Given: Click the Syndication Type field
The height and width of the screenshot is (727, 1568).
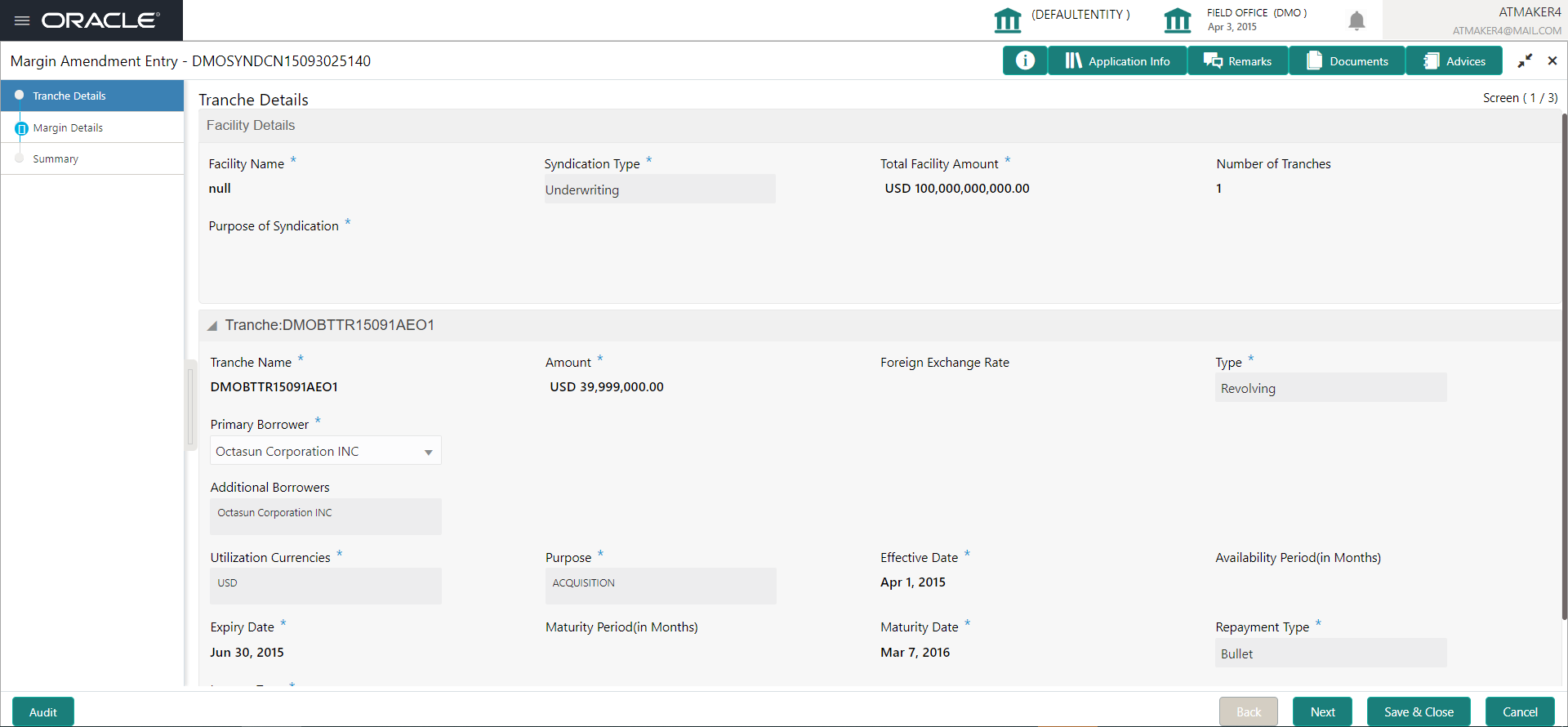Looking at the screenshot, I should click(x=660, y=190).
